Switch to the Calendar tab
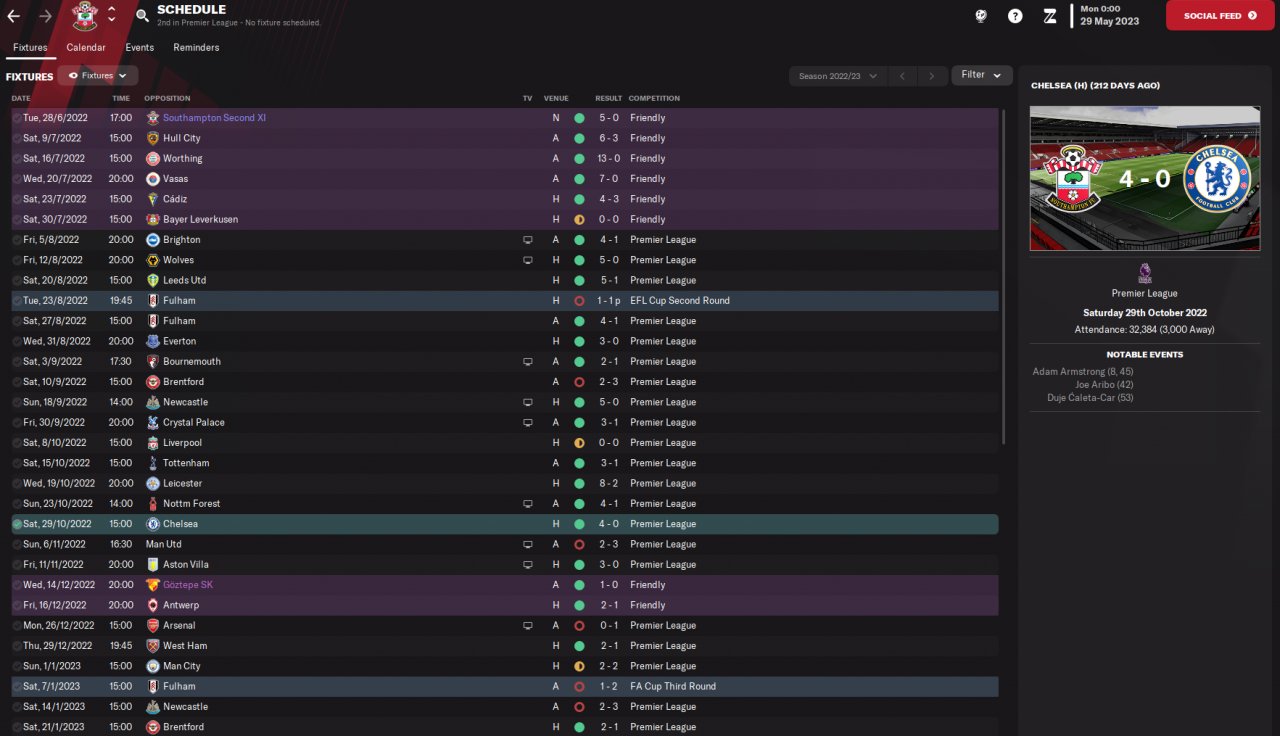The height and width of the screenshot is (736, 1280). 86,47
